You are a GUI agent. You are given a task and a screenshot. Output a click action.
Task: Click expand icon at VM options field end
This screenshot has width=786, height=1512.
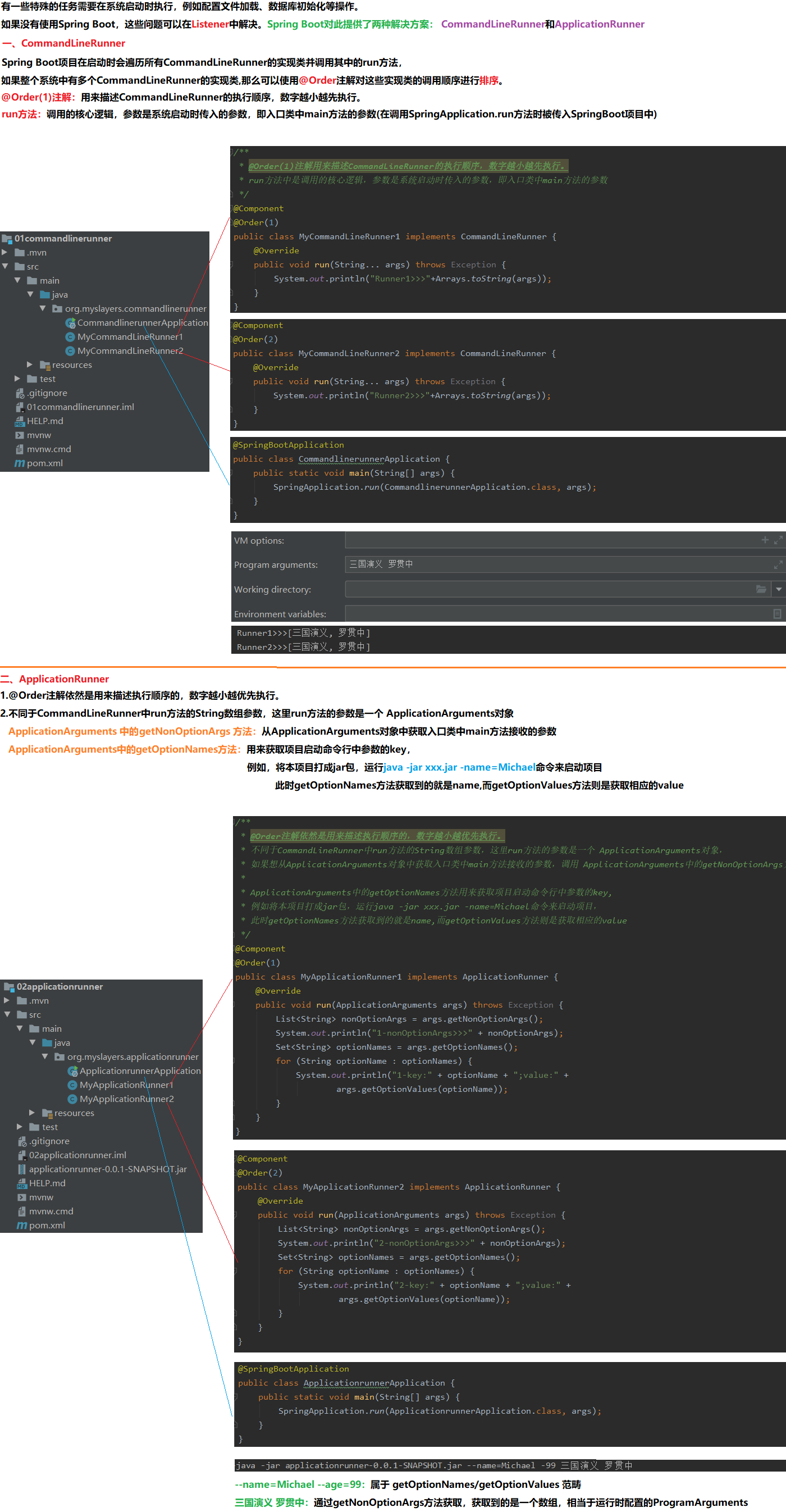pos(778,540)
